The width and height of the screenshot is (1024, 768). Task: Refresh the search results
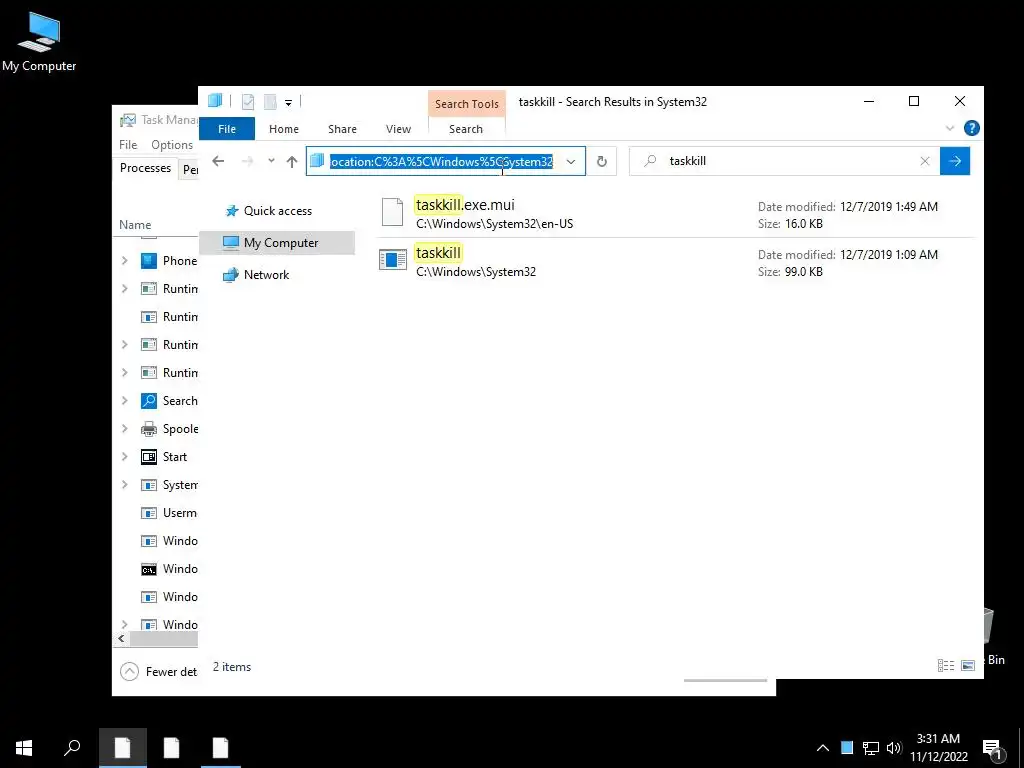[x=601, y=161]
